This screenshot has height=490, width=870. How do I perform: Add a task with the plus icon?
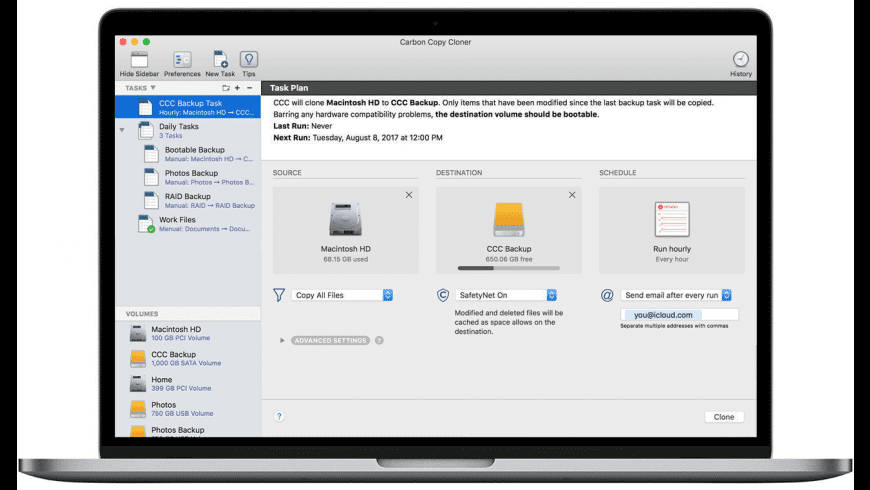coord(237,88)
